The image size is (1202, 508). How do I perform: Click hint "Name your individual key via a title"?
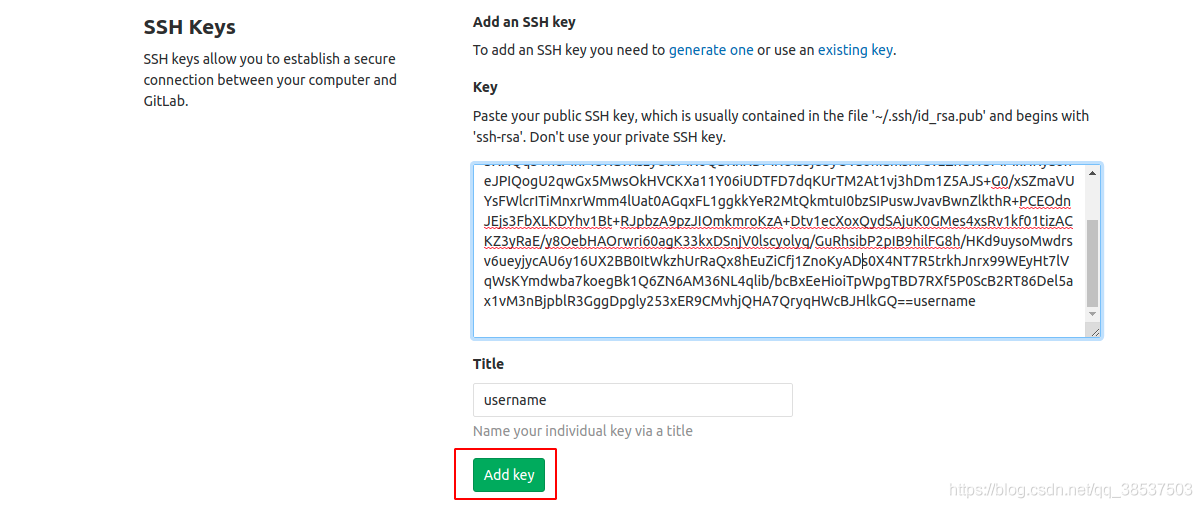582,431
